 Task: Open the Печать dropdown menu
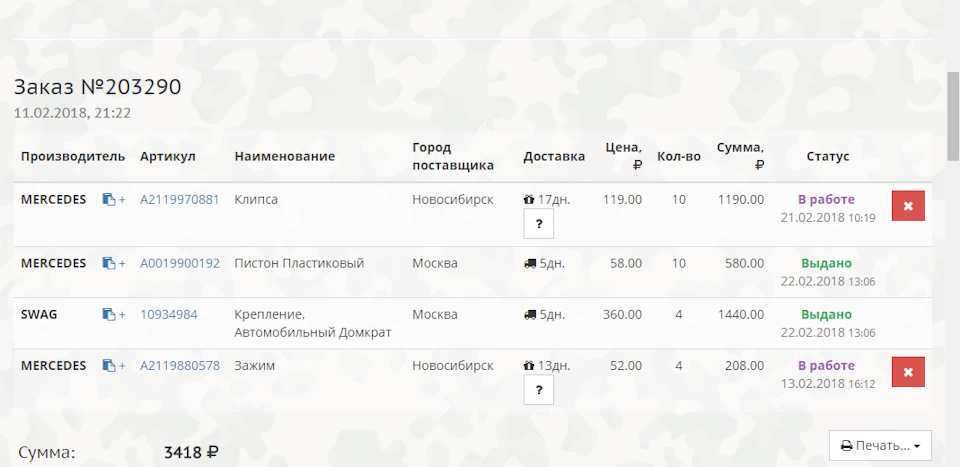880,445
